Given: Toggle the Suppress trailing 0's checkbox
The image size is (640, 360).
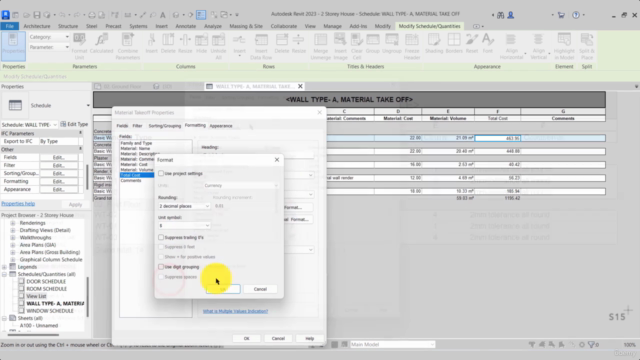Looking at the screenshot, I should click(161, 237).
